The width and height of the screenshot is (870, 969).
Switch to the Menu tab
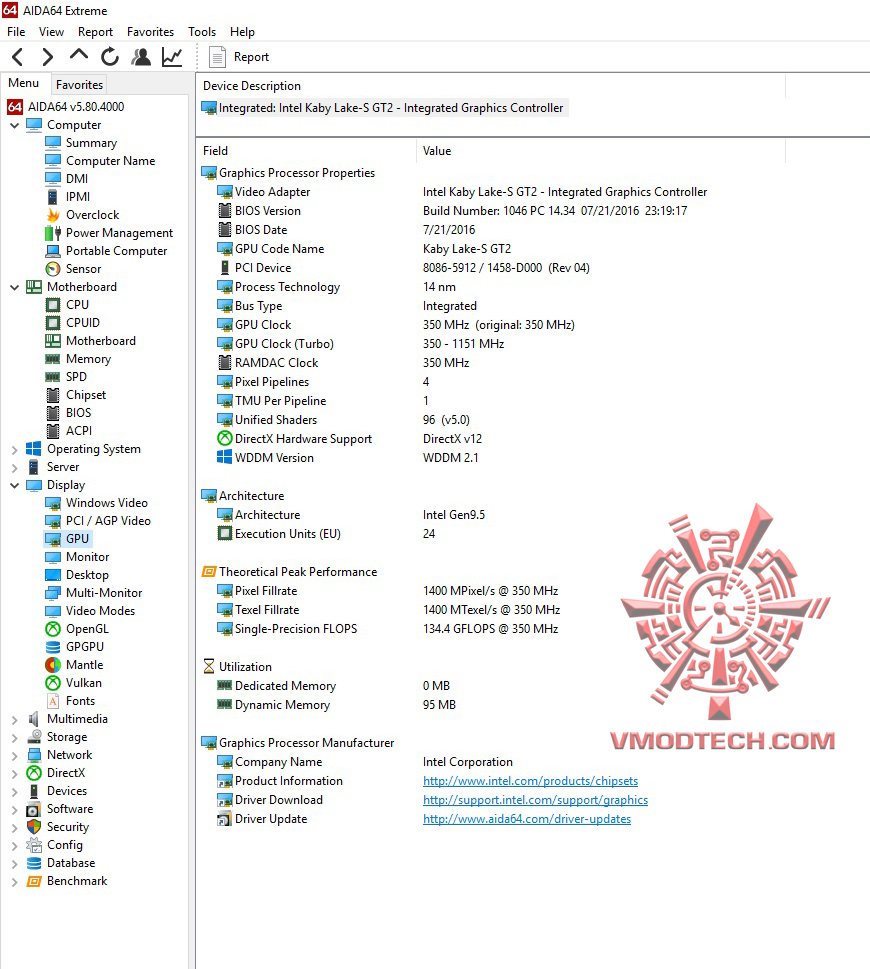(x=23, y=83)
